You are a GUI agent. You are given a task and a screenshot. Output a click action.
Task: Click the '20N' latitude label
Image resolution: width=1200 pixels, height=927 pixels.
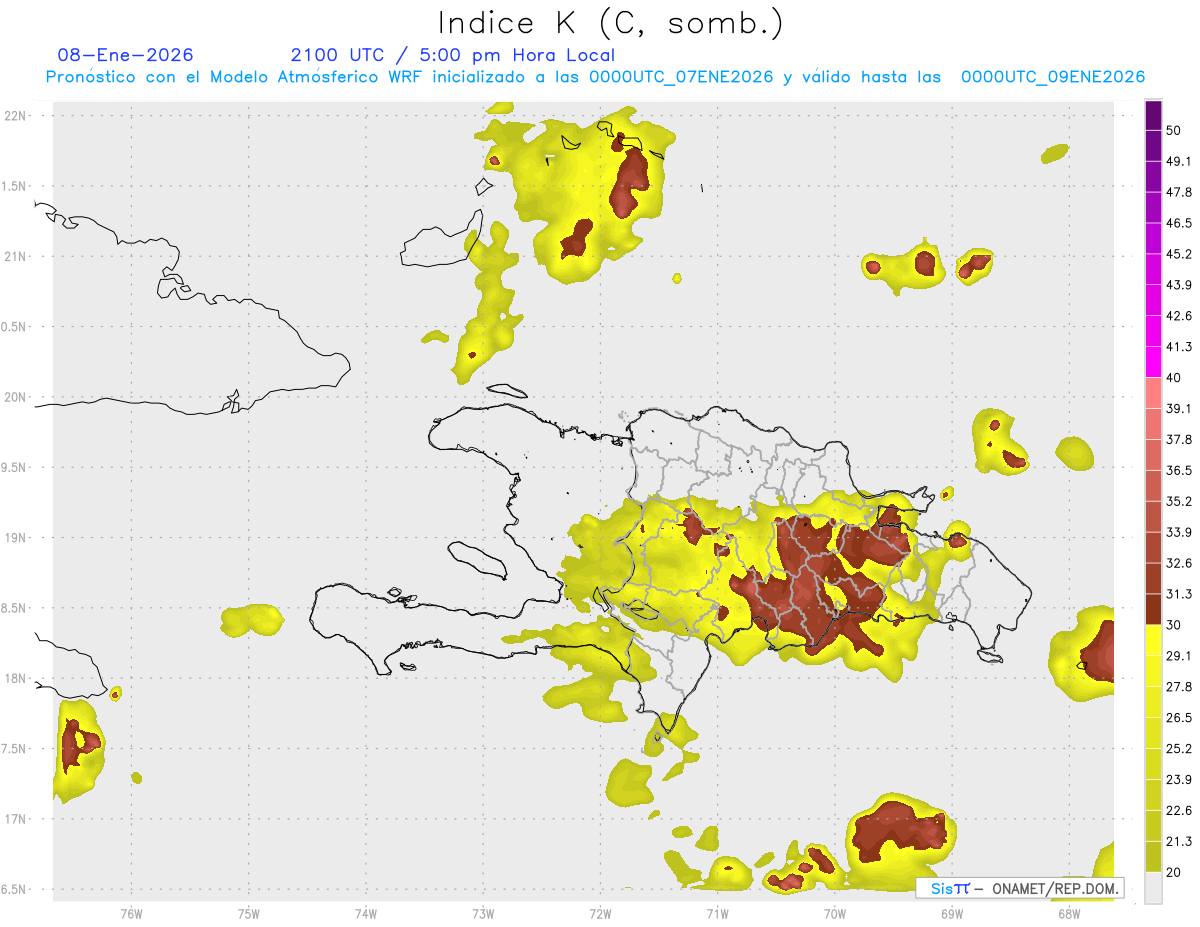coord(16,397)
